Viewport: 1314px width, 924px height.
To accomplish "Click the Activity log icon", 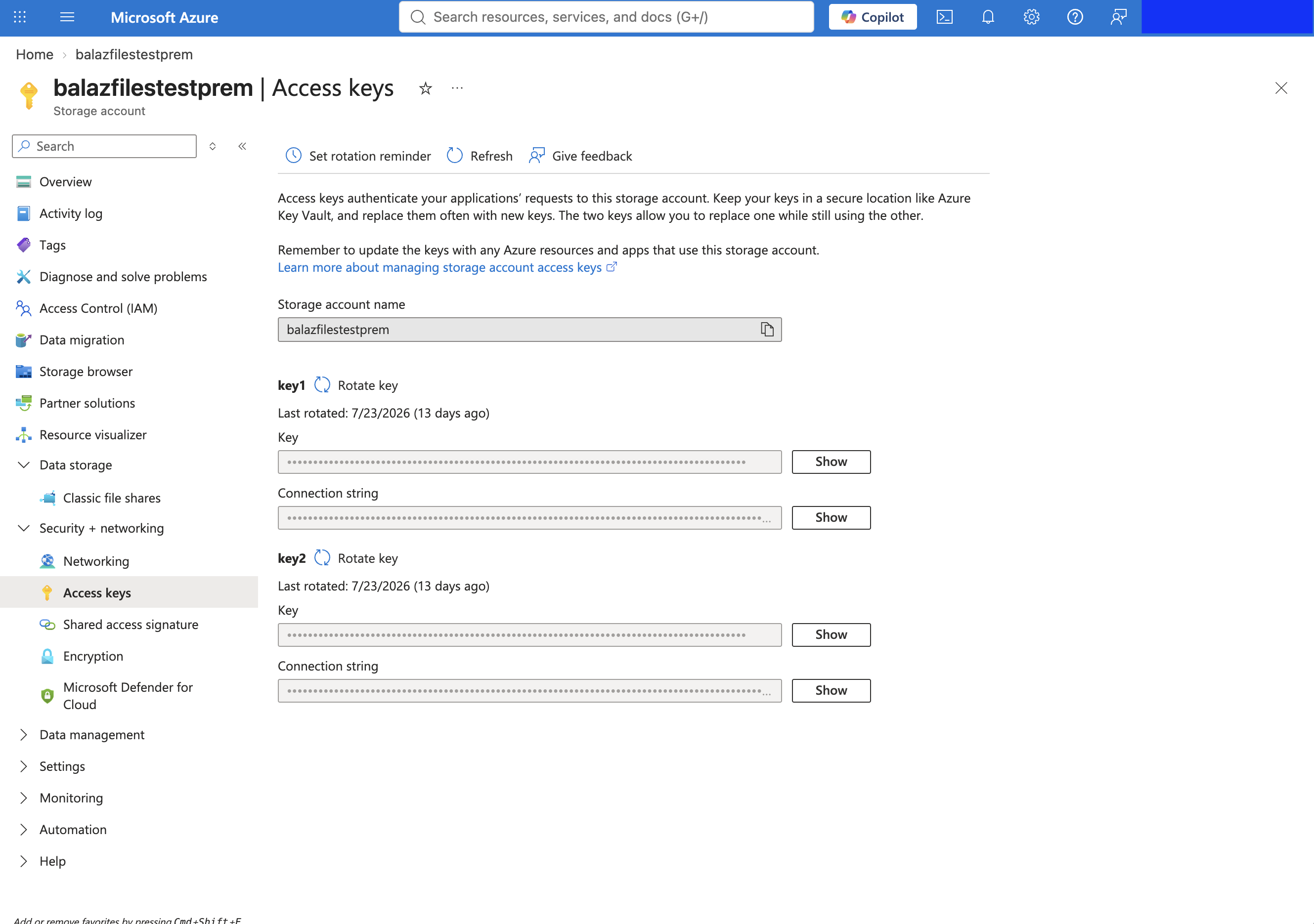I will click(23, 213).
